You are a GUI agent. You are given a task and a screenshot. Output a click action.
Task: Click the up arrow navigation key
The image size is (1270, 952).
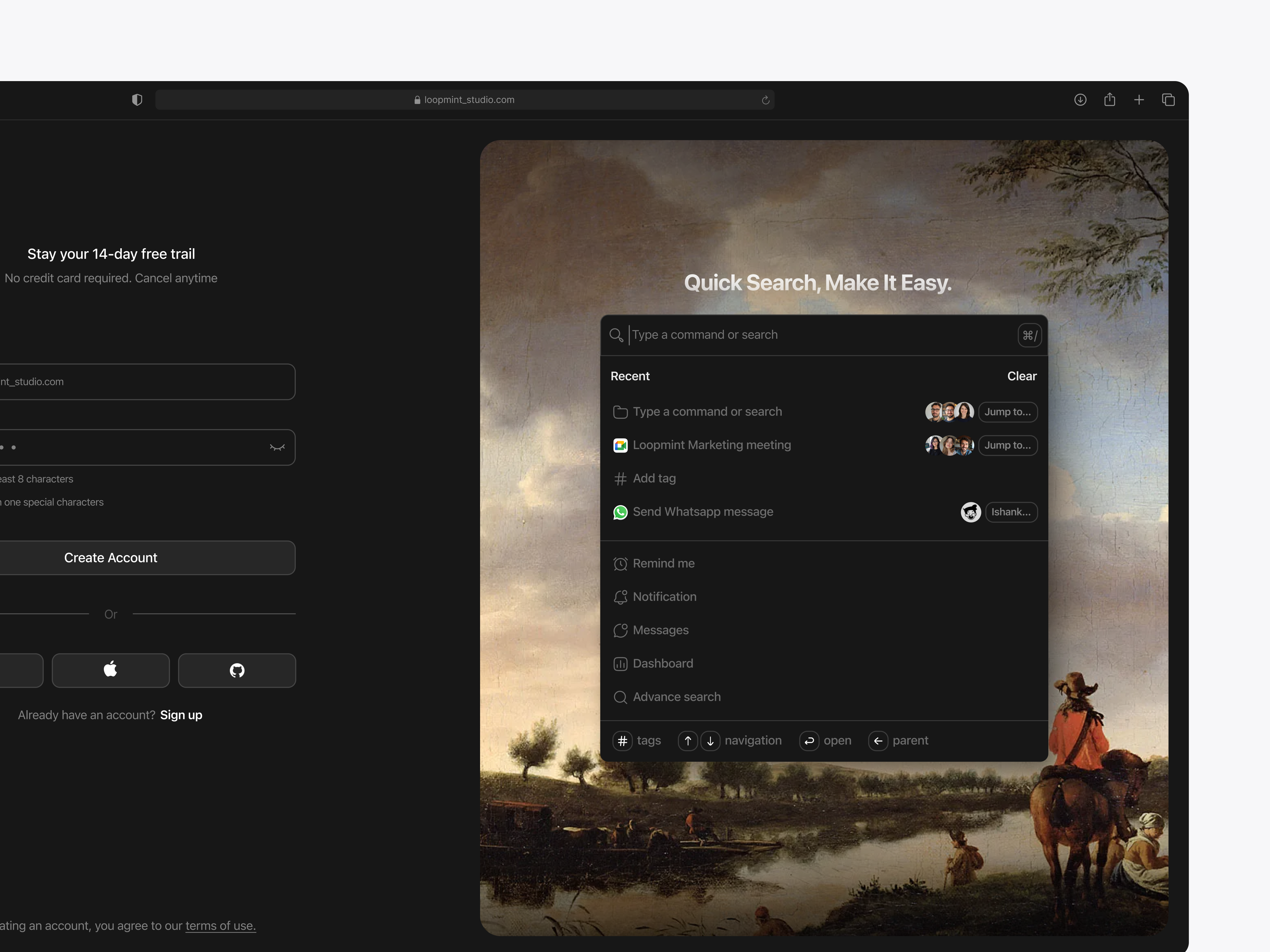tap(688, 741)
